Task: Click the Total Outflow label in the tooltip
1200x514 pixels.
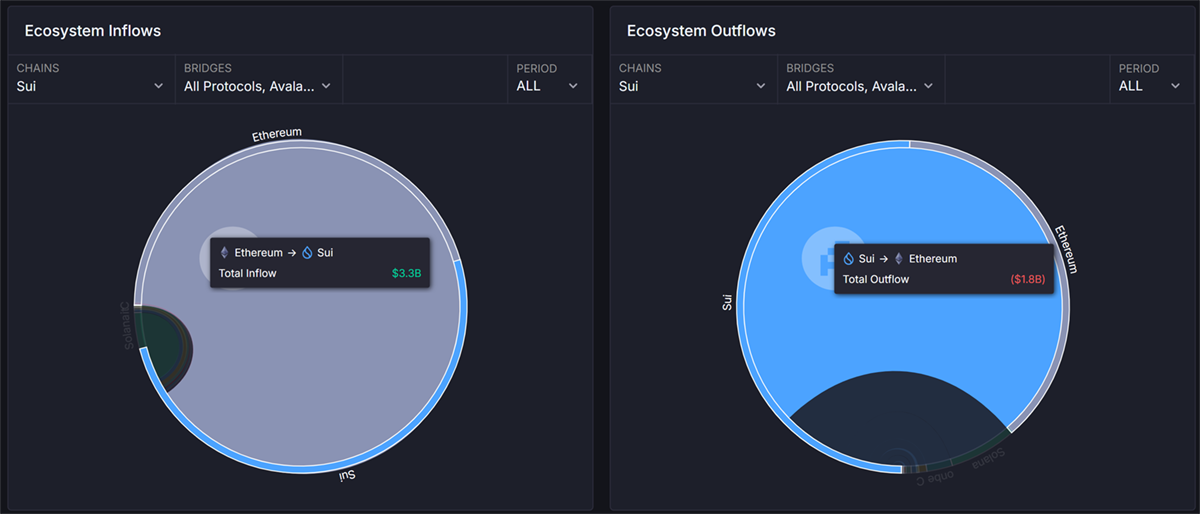Action: [x=876, y=280]
